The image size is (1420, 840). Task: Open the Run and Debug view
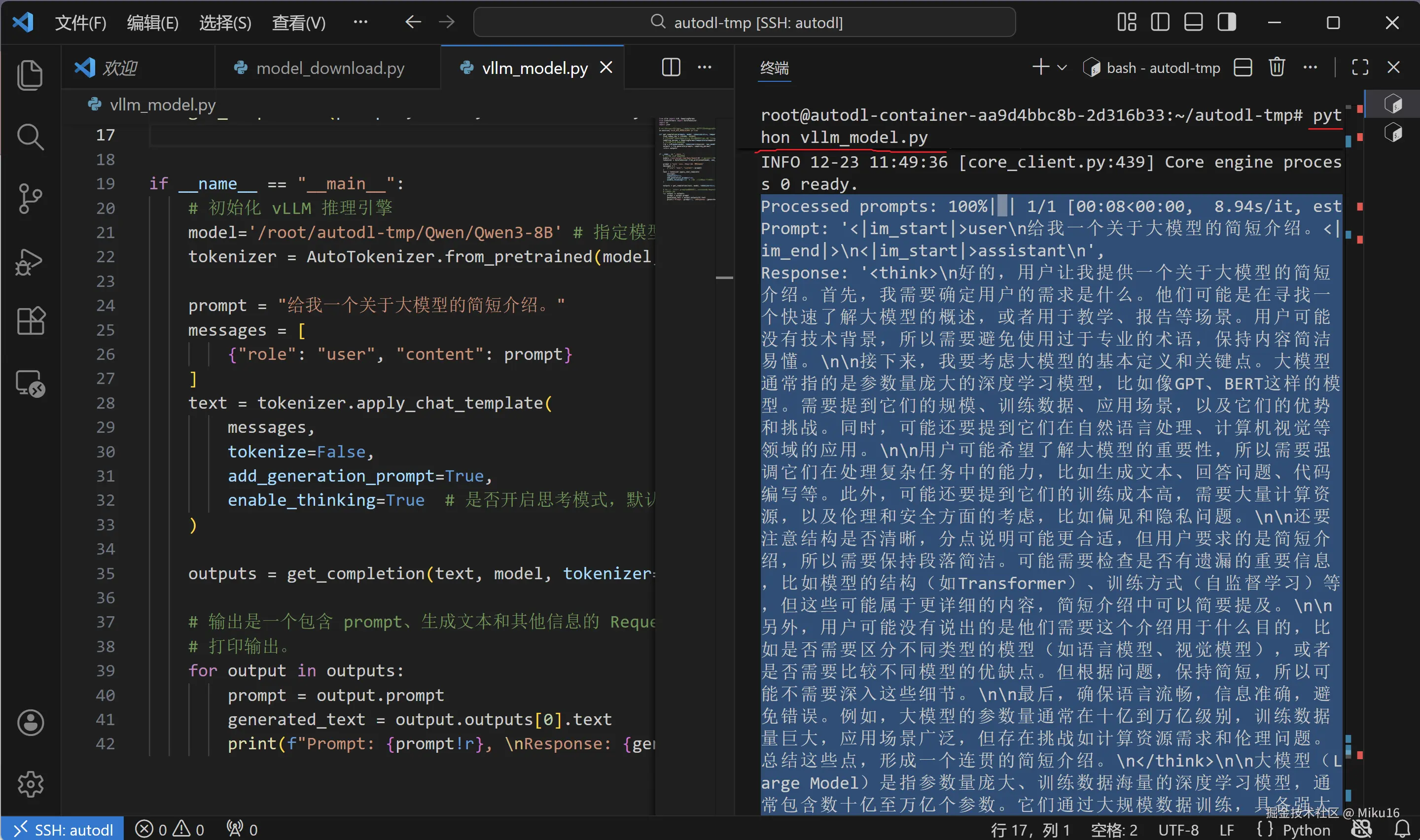coord(30,261)
